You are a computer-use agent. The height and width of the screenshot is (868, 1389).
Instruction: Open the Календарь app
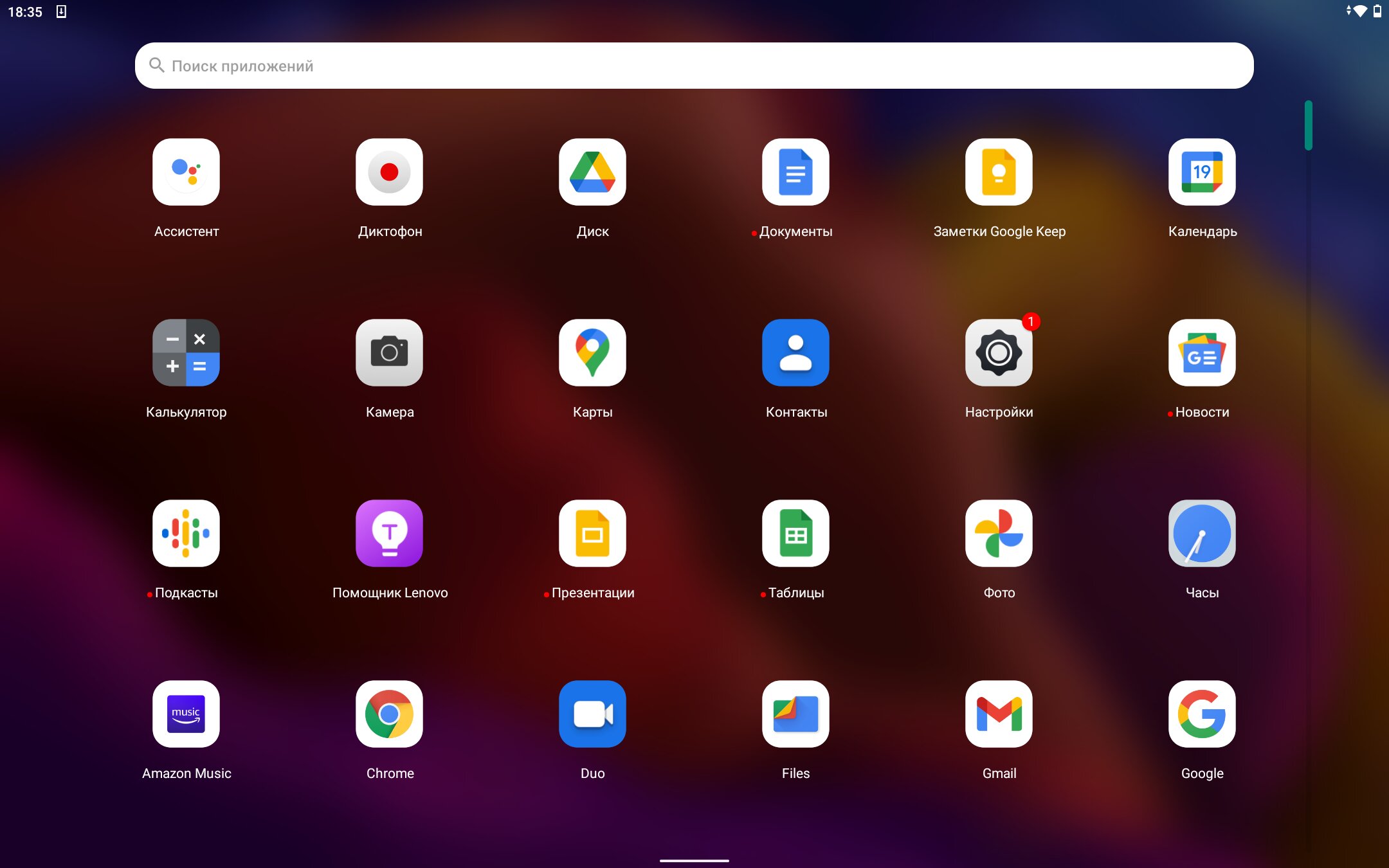click(1202, 172)
